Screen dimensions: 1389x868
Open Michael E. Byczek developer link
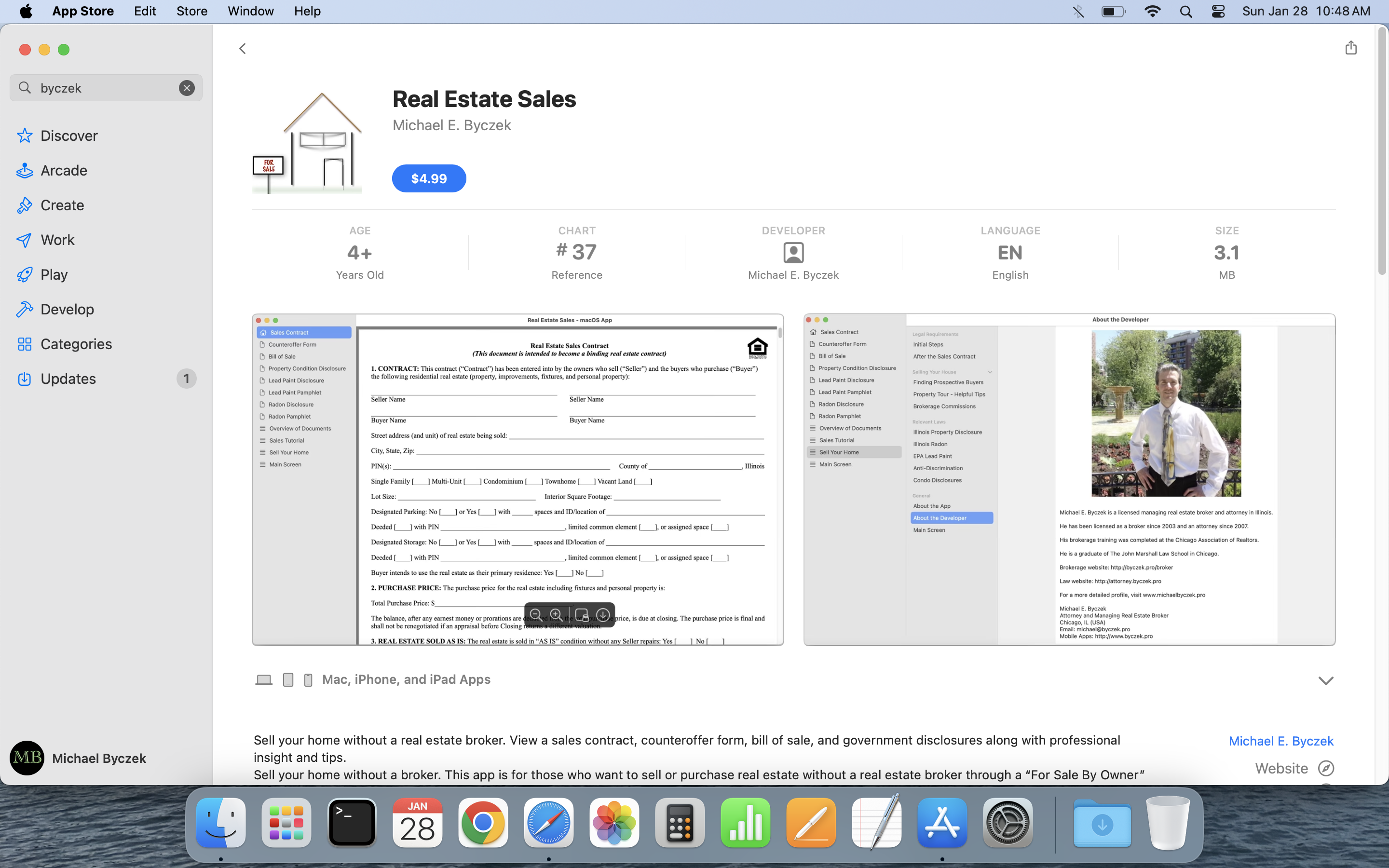(x=1280, y=741)
